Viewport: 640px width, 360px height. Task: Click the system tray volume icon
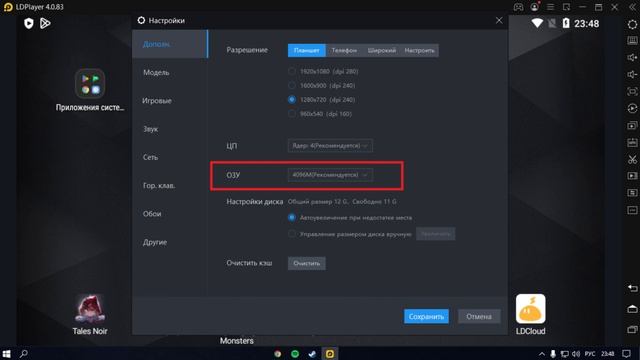coord(576,354)
